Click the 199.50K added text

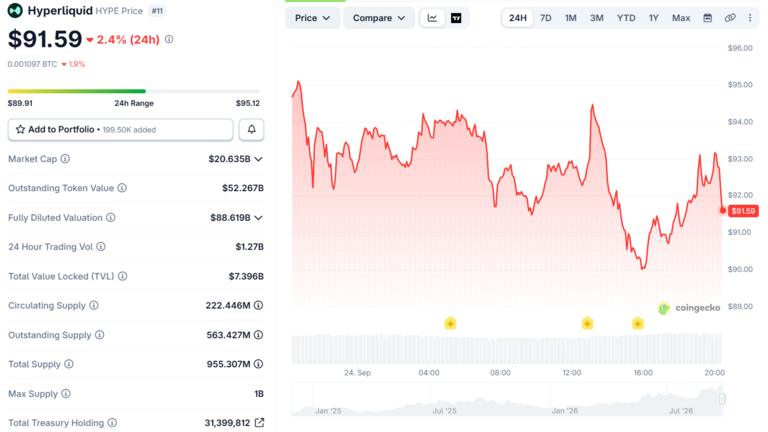coord(129,130)
